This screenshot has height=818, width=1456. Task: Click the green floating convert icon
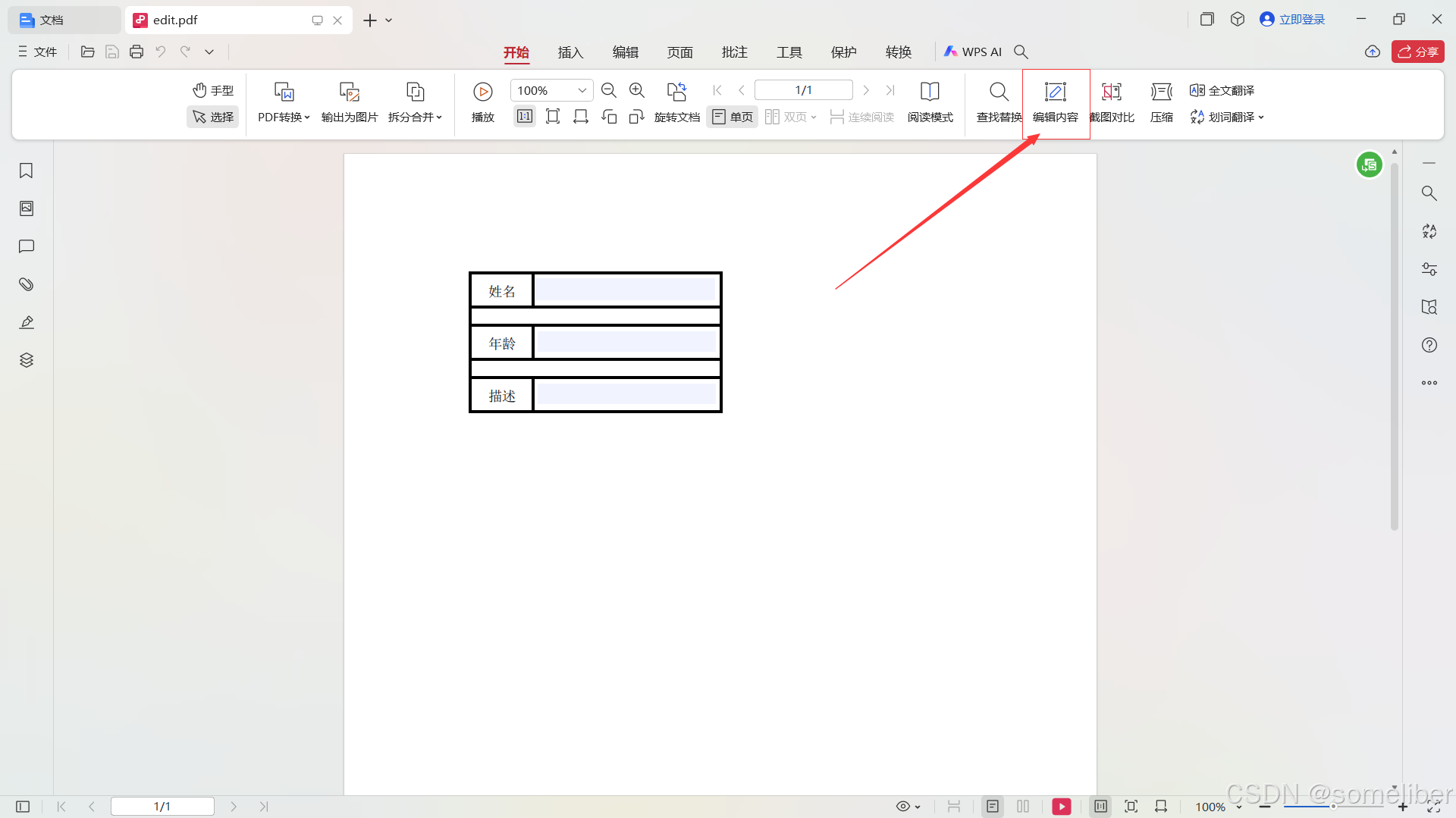tap(1370, 165)
